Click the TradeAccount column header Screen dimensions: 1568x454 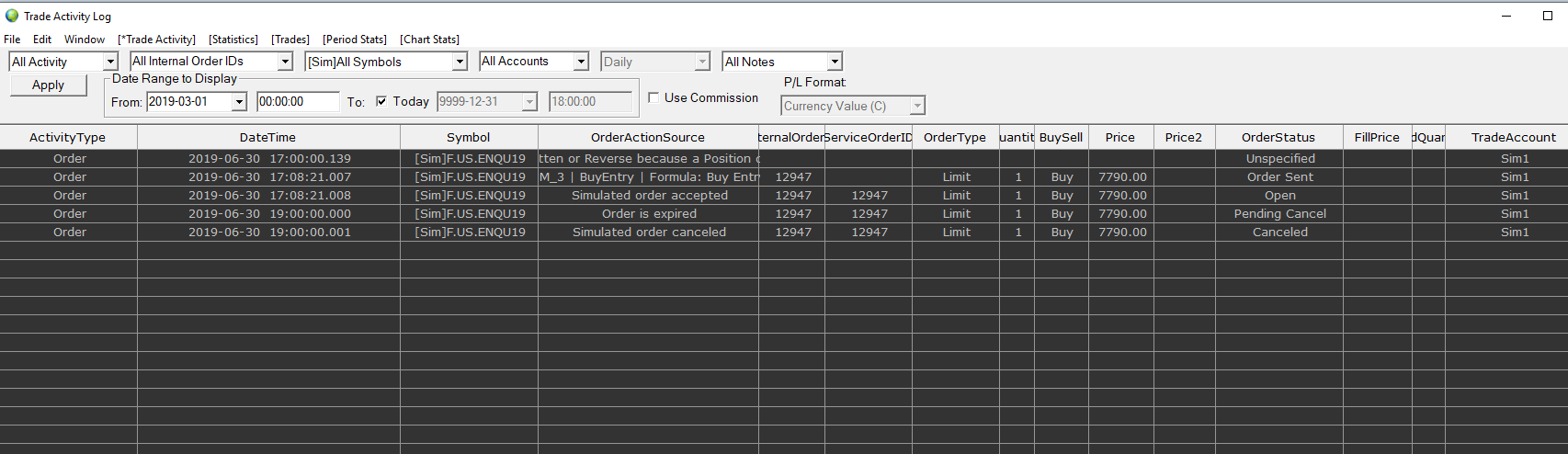coord(1507,137)
